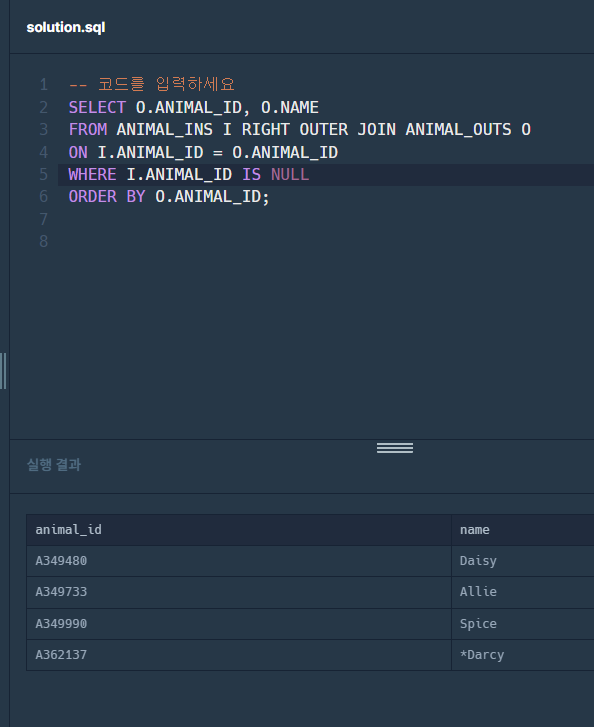The width and height of the screenshot is (594, 727).
Task: Select cell A349990 in results
Action: coord(239,624)
